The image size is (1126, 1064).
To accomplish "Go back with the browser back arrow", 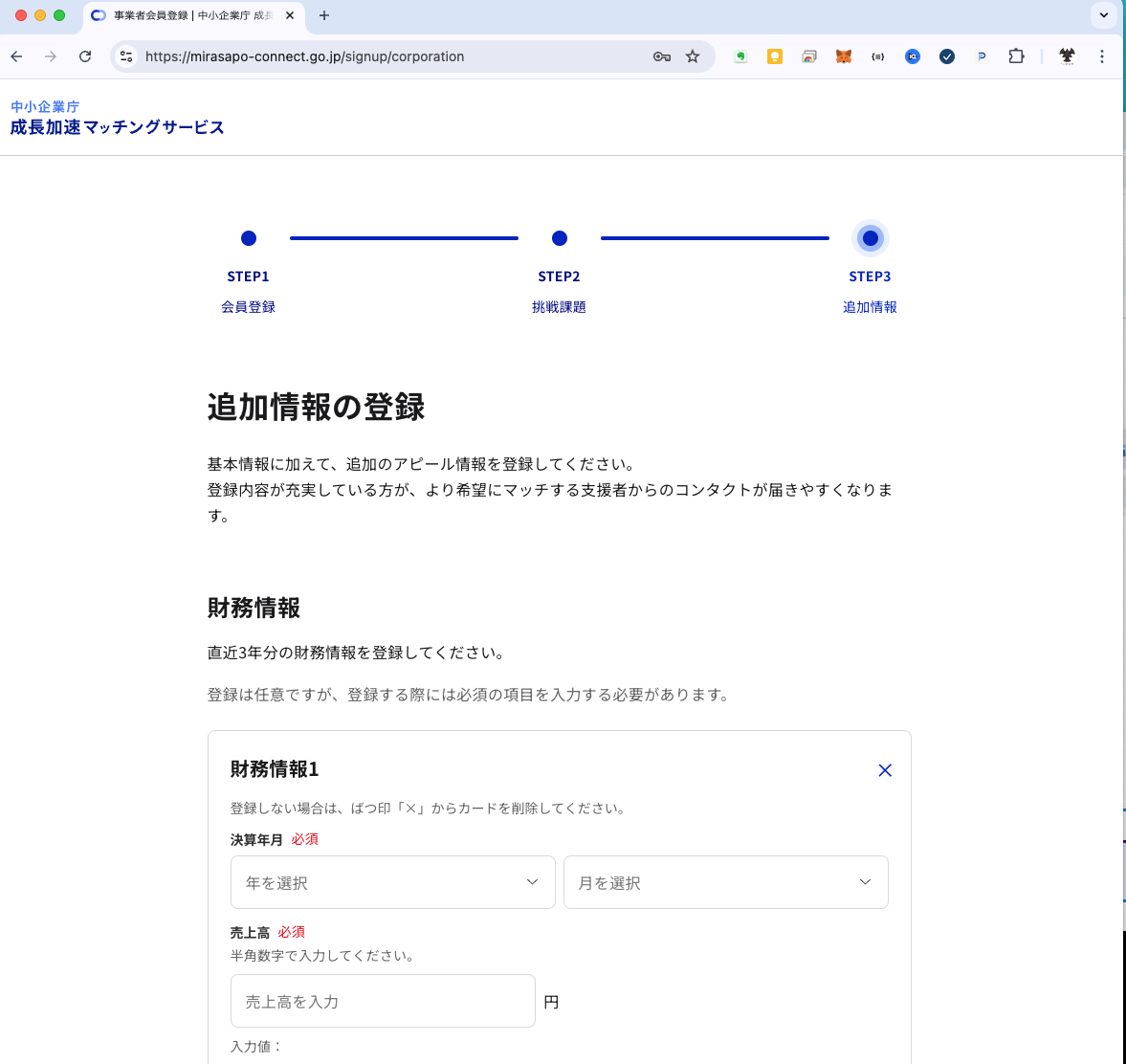I will click(17, 56).
